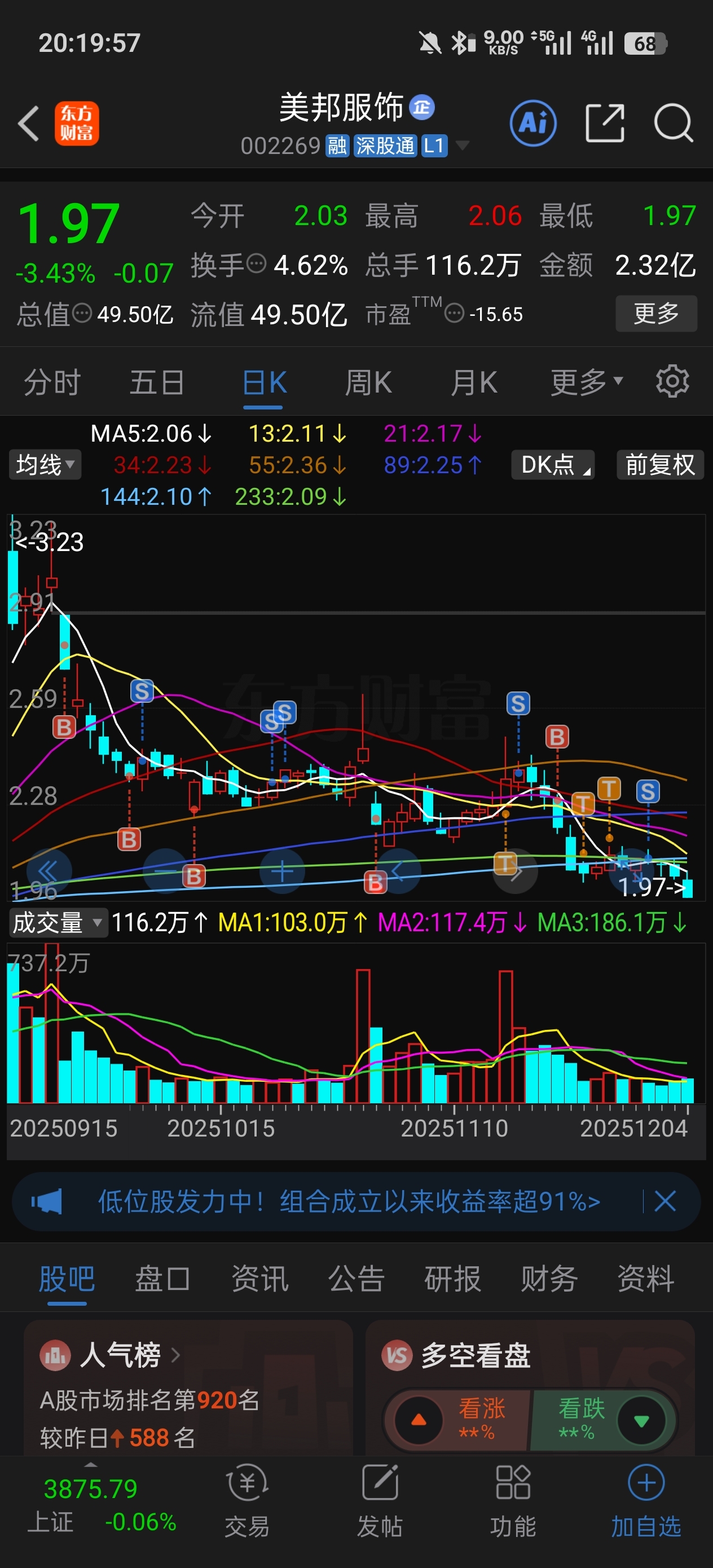The height and width of the screenshot is (1568, 713).
Task: Tap the 更多 quote details button
Action: (x=657, y=313)
